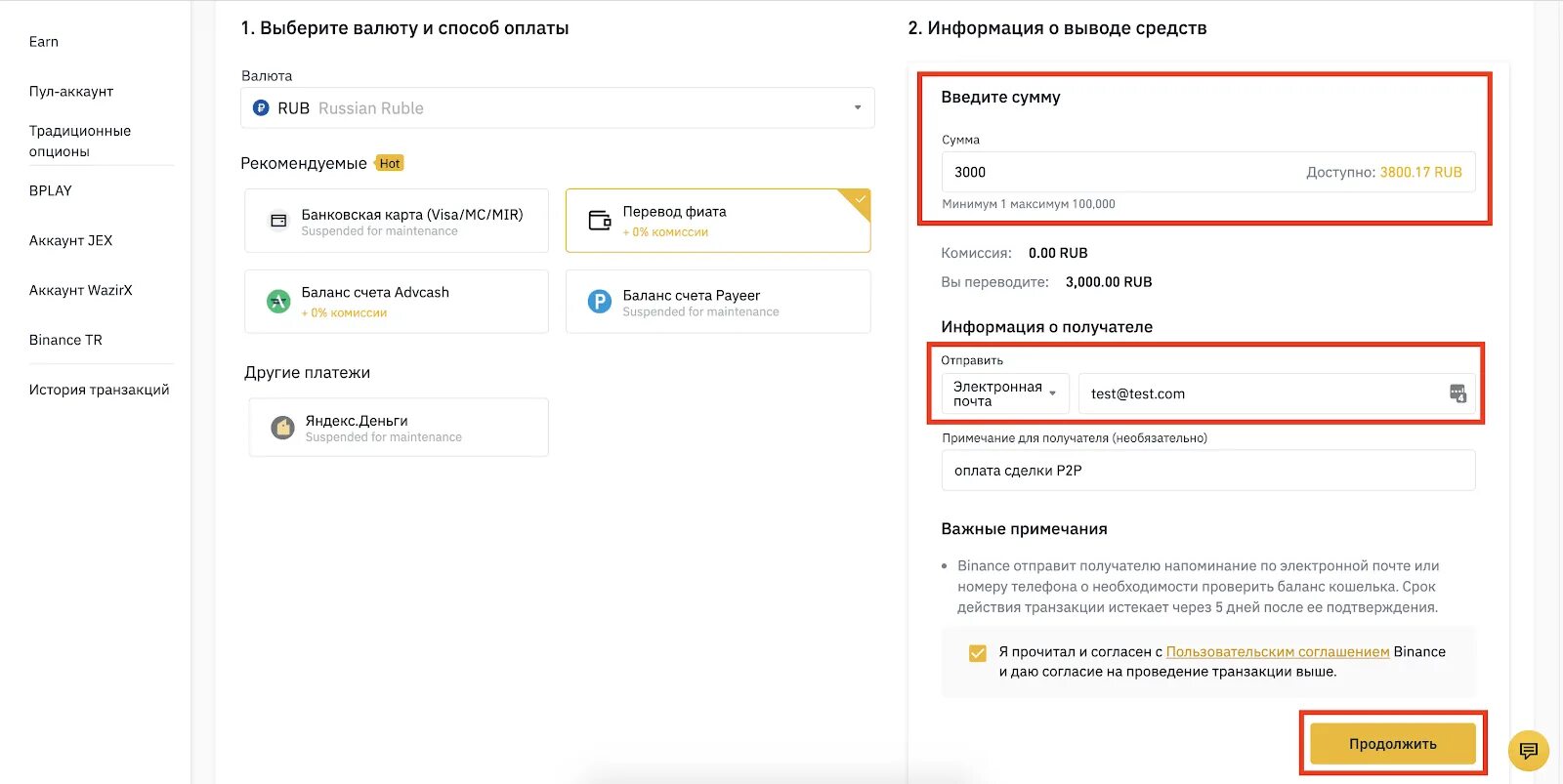Open Традиционные опционы in the sidebar

80,141
